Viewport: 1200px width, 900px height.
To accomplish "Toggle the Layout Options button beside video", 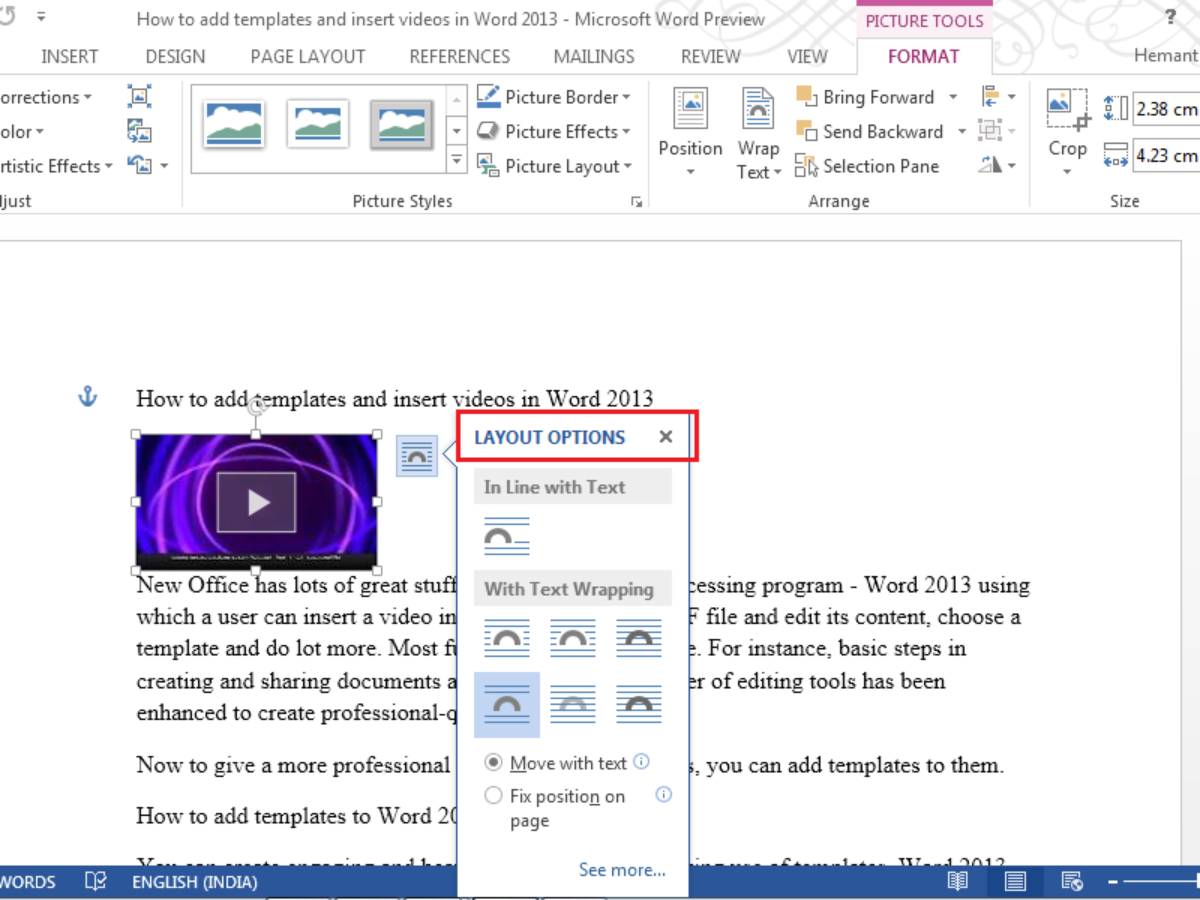I will (417, 456).
